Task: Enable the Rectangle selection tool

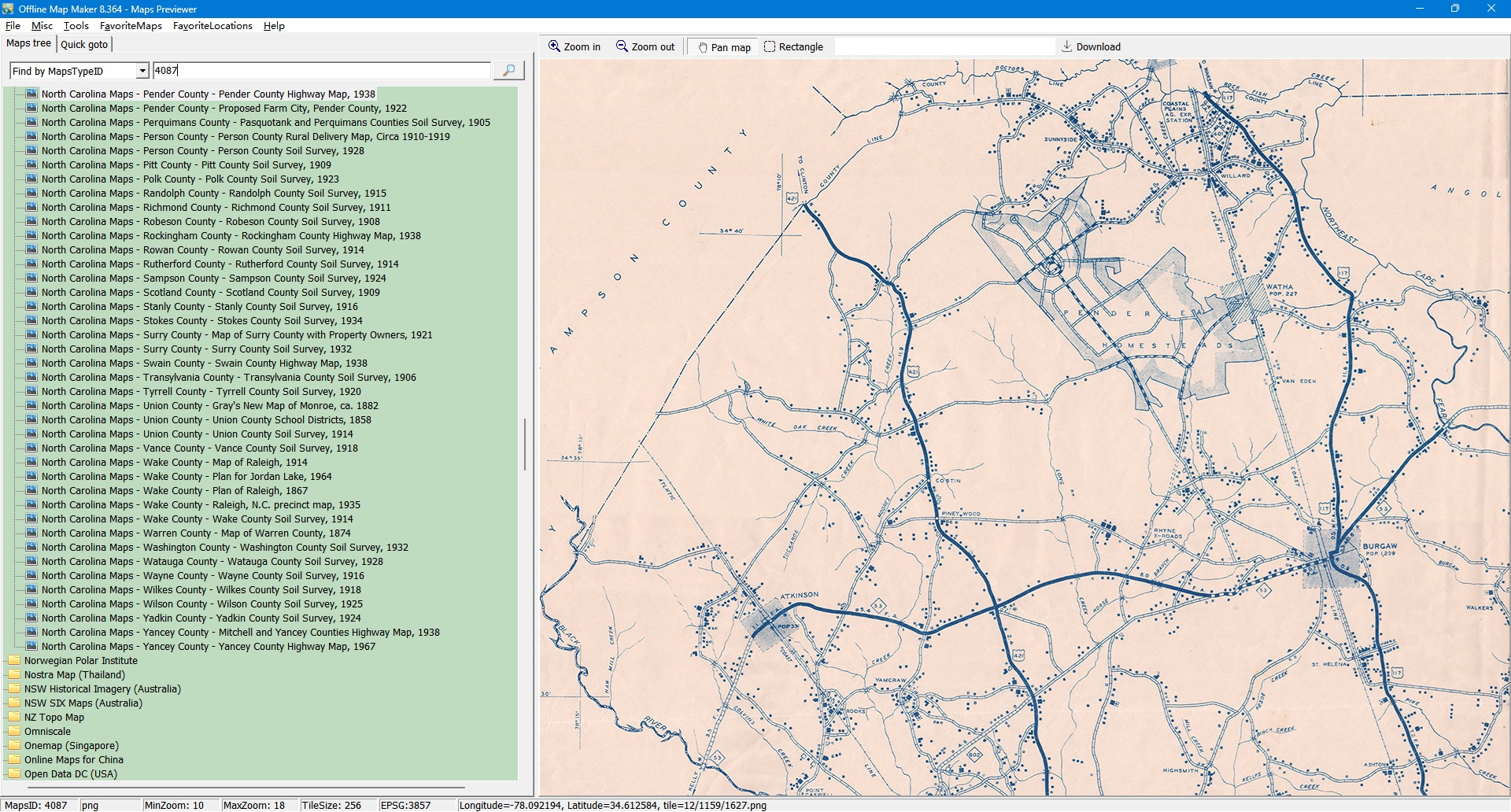Action: [793, 46]
